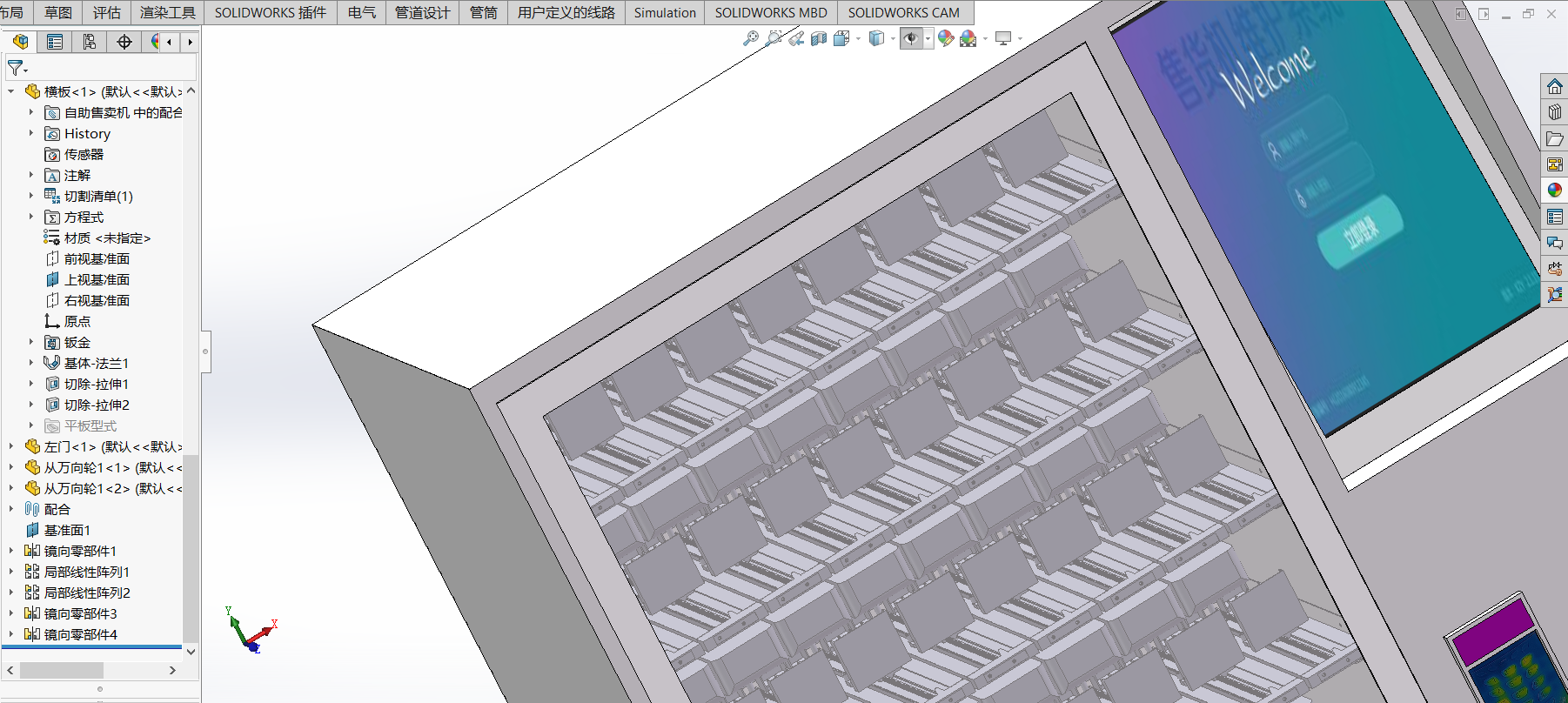The height and width of the screenshot is (703, 1568).
Task: Open the FeatureManager design tree tab
Action: coord(20,42)
